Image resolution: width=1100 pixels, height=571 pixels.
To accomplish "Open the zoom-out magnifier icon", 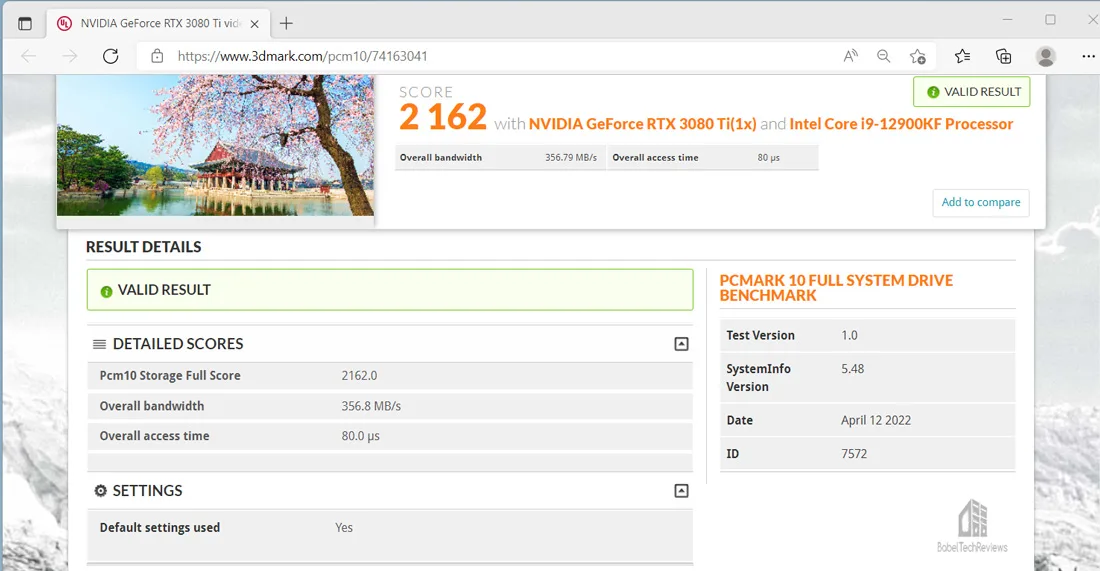I will click(x=883, y=56).
